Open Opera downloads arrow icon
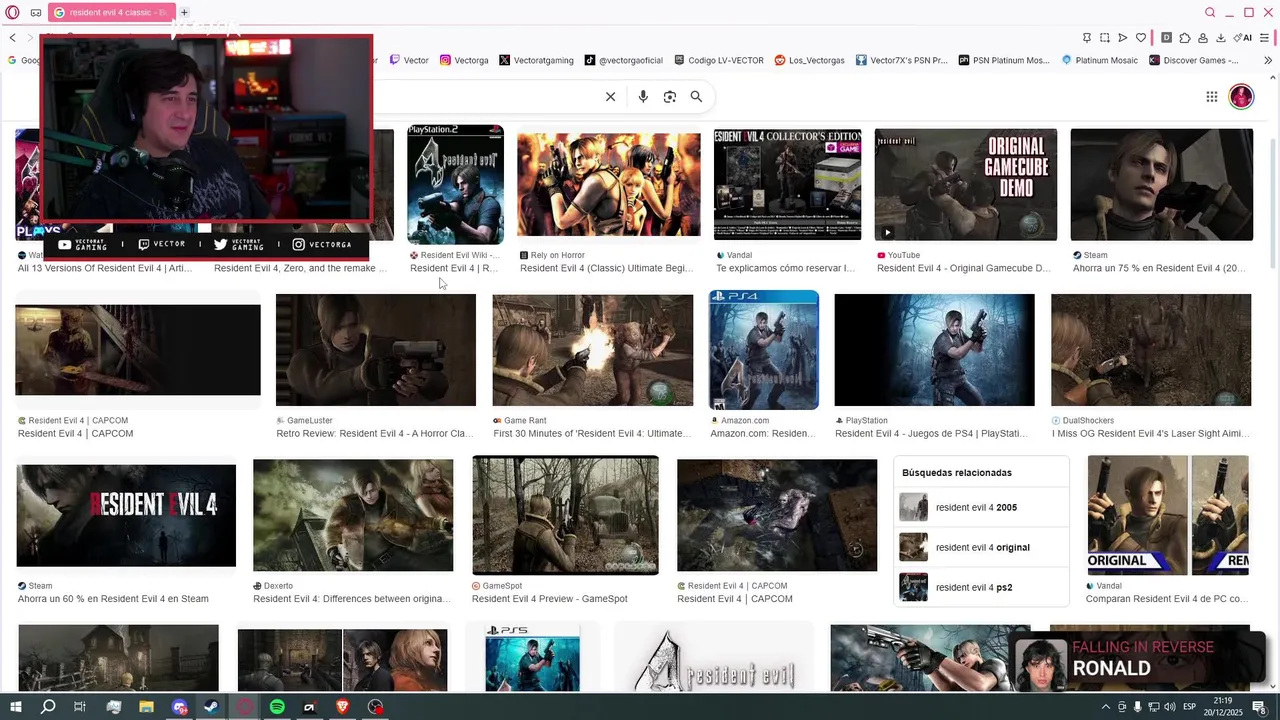The width and height of the screenshot is (1280, 720). (1221, 38)
